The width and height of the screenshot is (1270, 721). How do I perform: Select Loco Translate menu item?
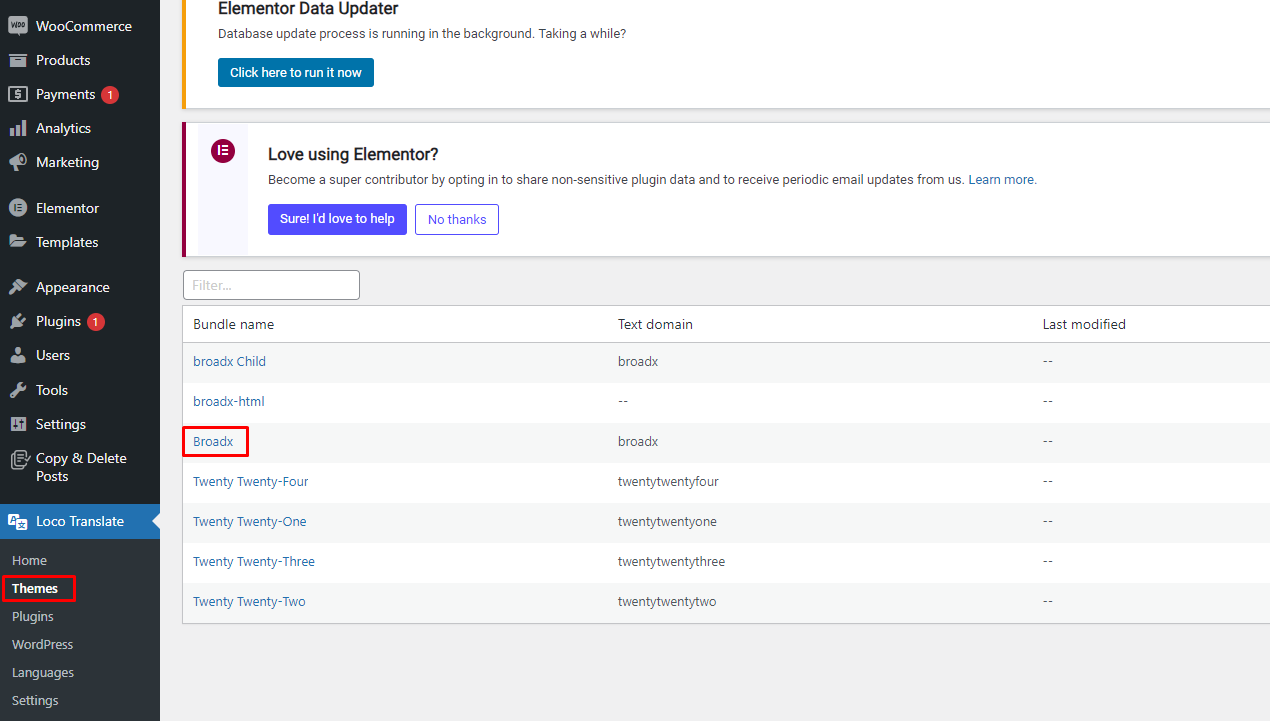tap(80, 521)
